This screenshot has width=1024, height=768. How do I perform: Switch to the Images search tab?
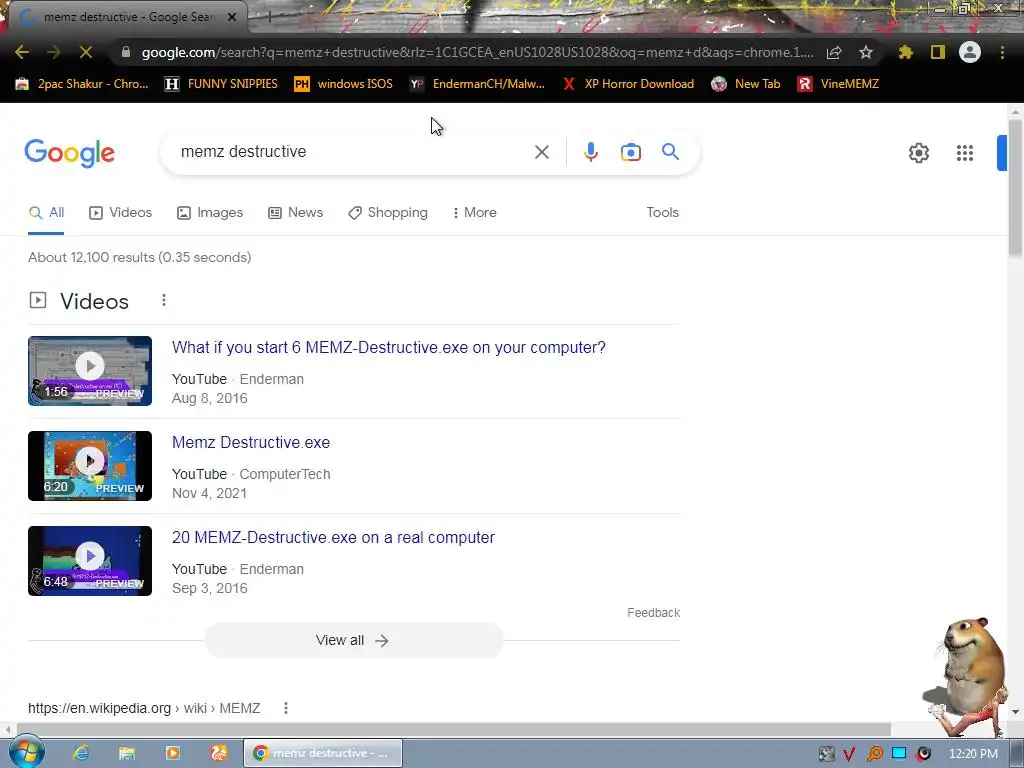tap(210, 212)
